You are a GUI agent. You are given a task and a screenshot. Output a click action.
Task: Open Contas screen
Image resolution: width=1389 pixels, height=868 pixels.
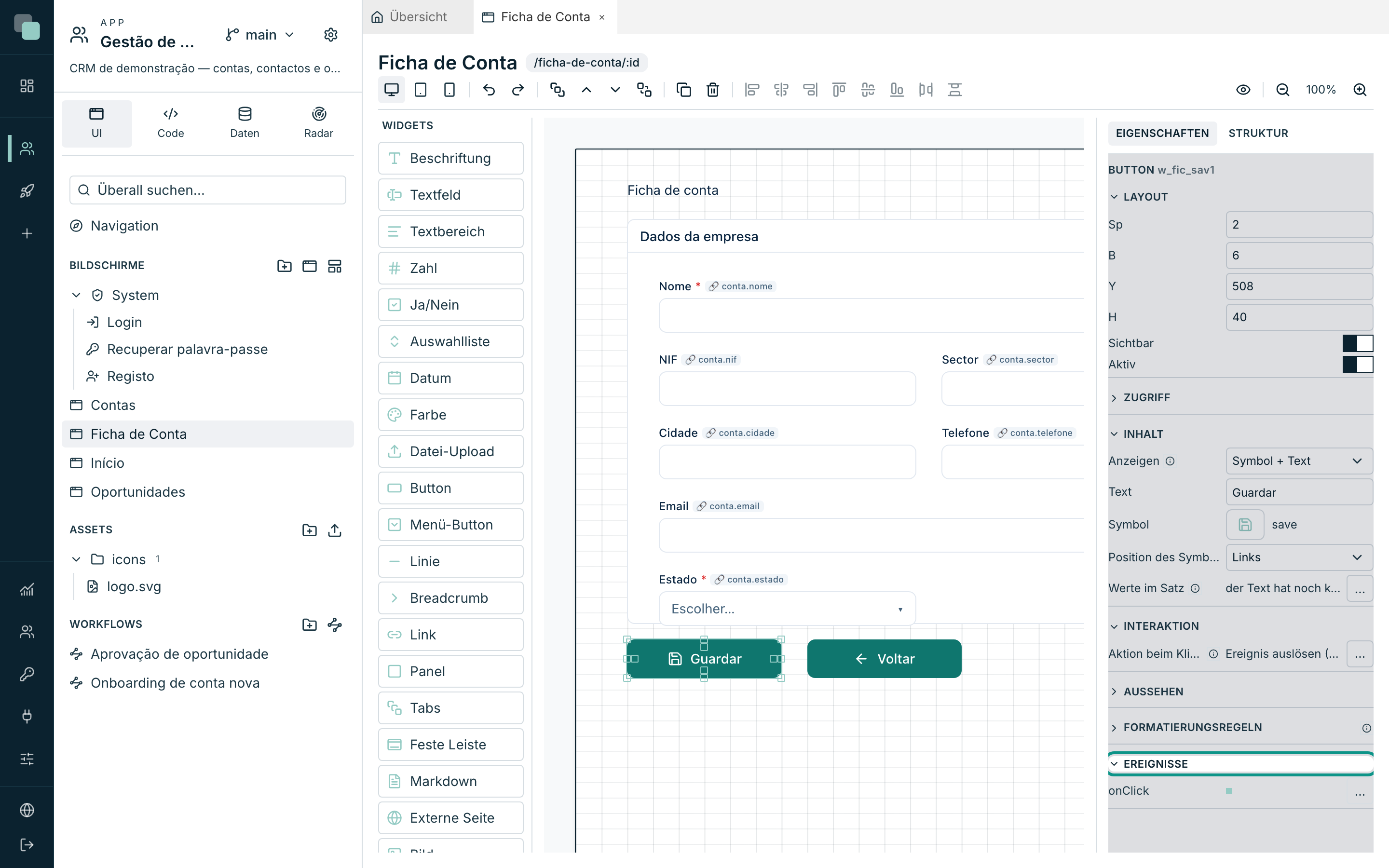tap(207, 405)
